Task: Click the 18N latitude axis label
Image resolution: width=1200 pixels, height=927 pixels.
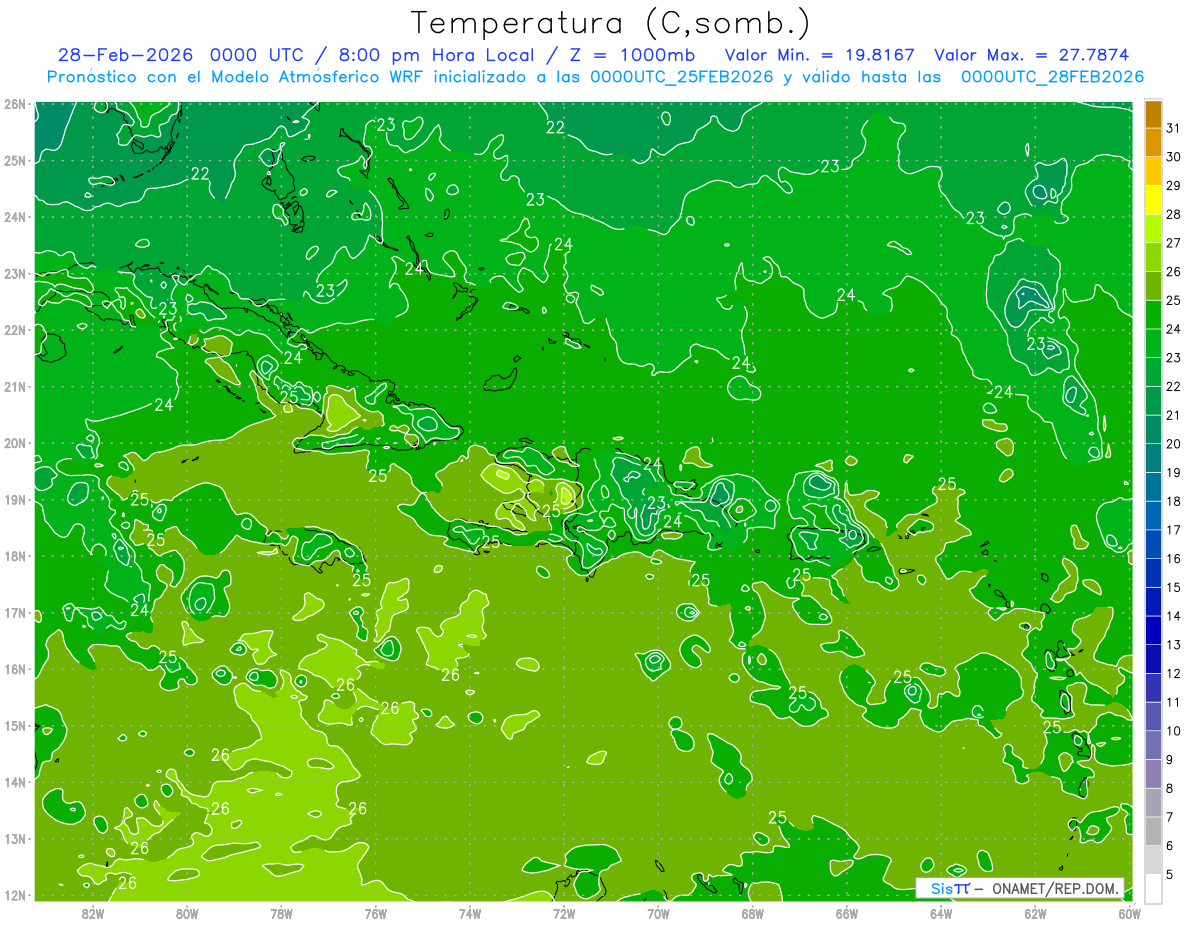Action: pos(15,556)
